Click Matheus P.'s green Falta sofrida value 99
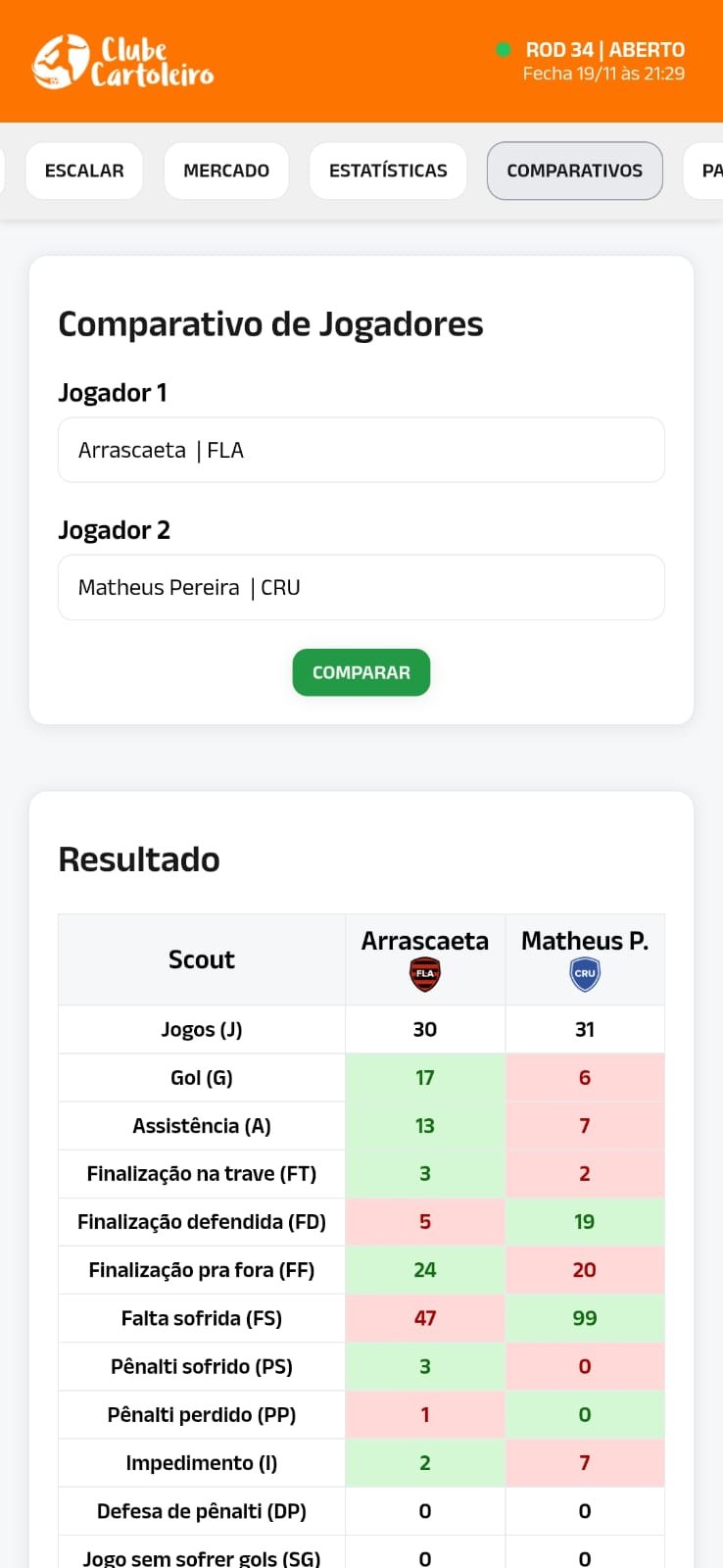This screenshot has height=1568, width=723. click(x=585, y=1318)
